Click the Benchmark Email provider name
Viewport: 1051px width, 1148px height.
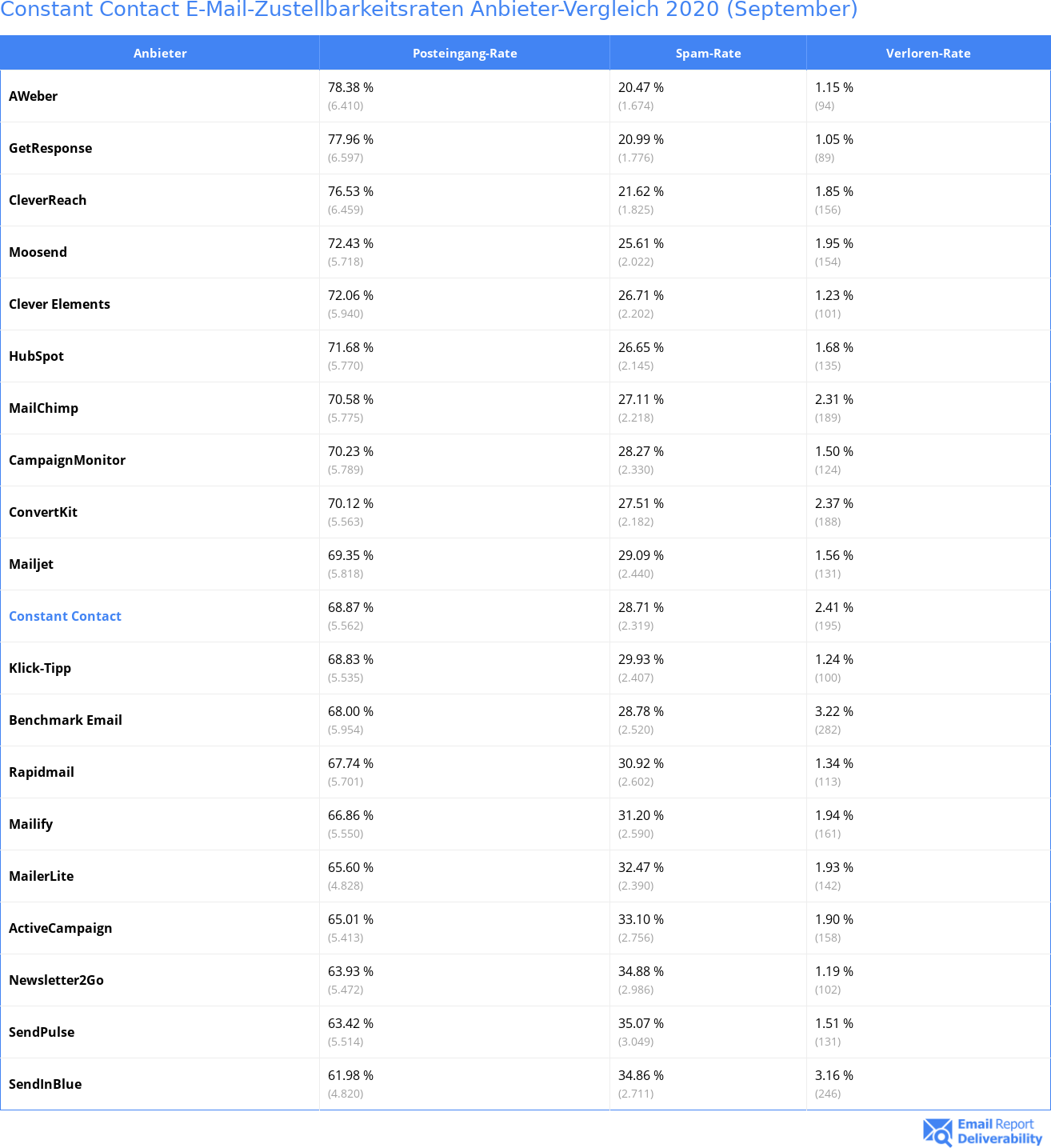[x=66, y=720]
